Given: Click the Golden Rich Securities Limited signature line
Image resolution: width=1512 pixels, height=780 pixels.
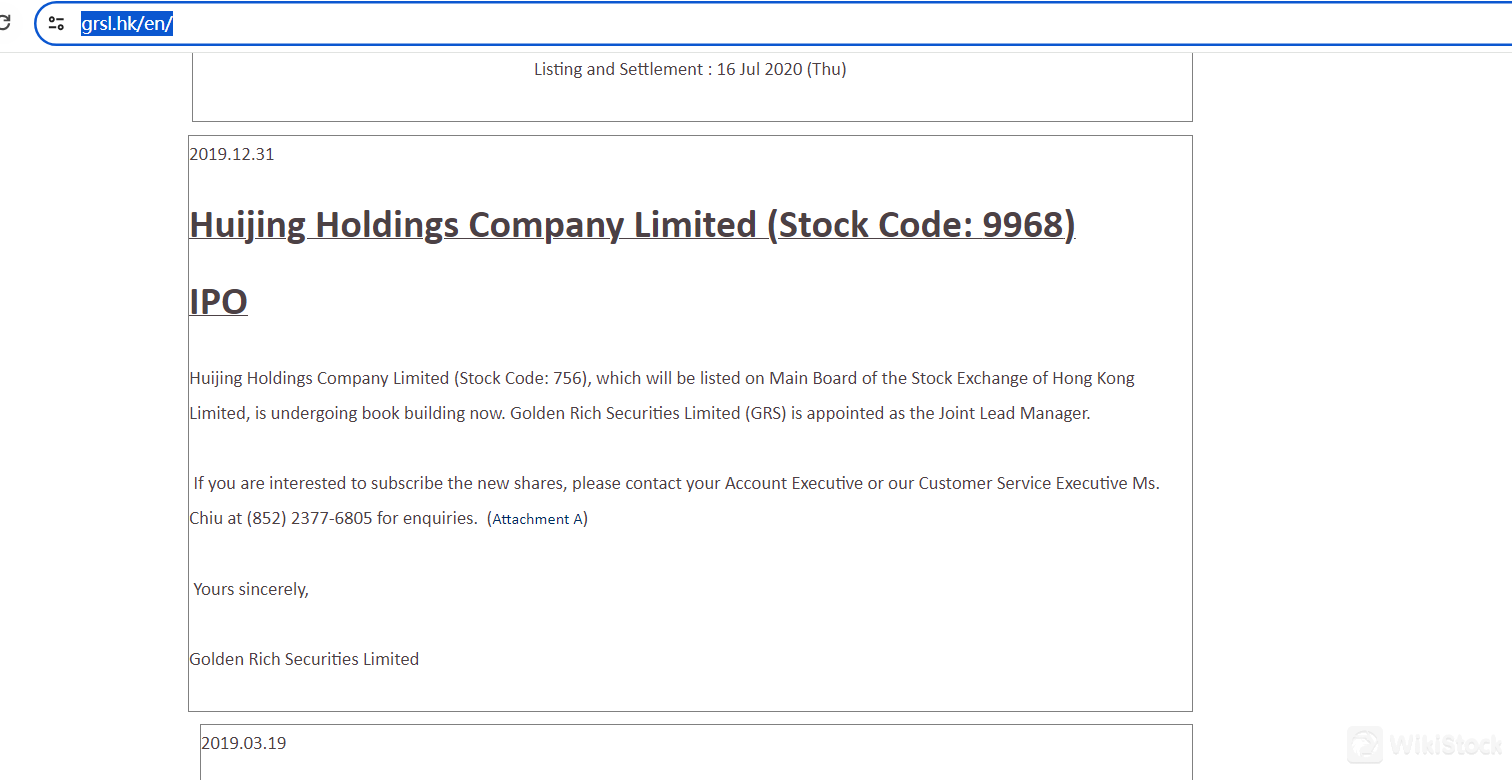Looking at the screenshot, I should [x=304, y=659].
